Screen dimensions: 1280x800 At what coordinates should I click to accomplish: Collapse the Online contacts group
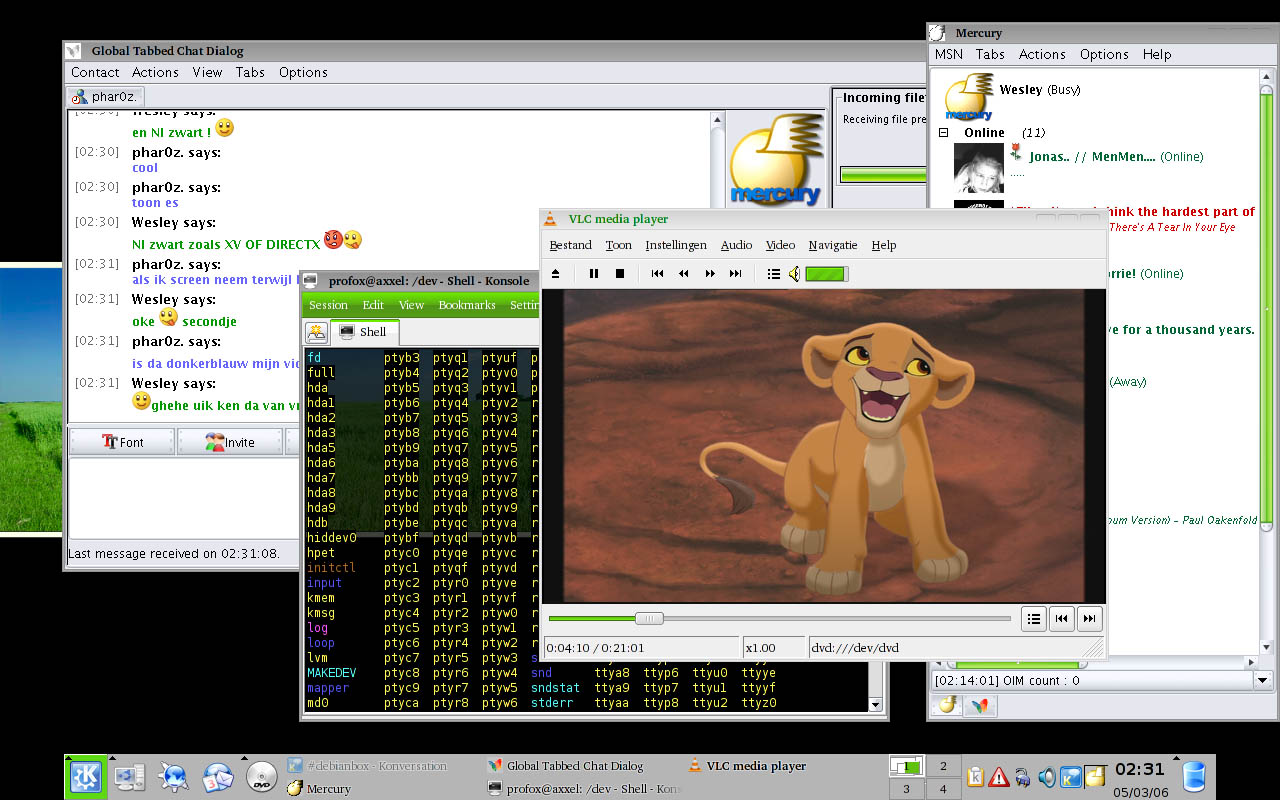(943, 133)
